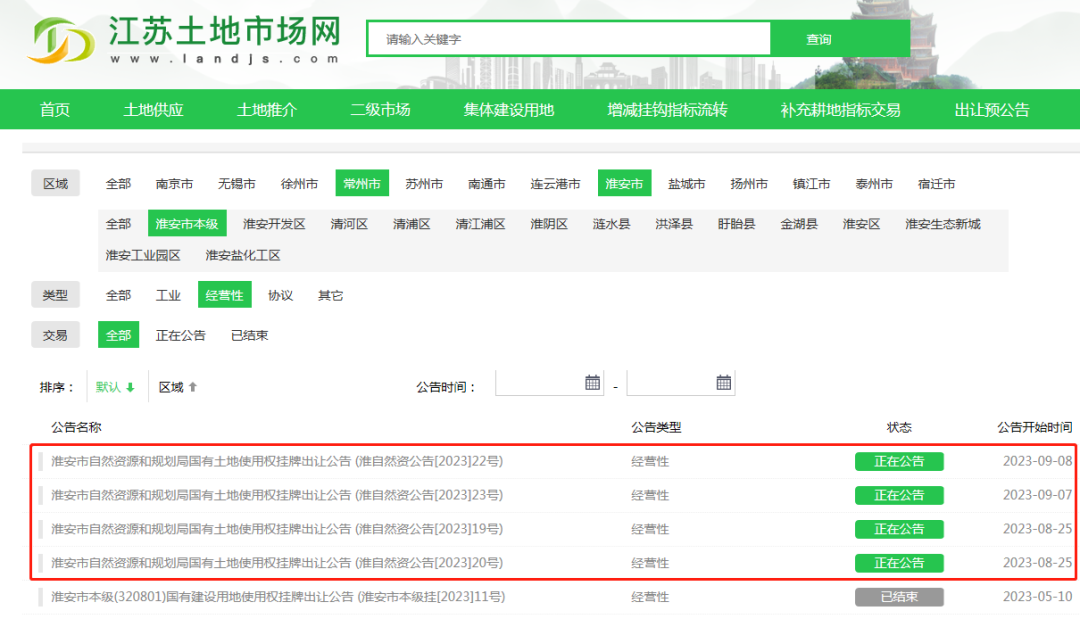The image size is (1080, 619).
Task: Open 土地供应 navigation menu
Action: [x=153, y=110]
